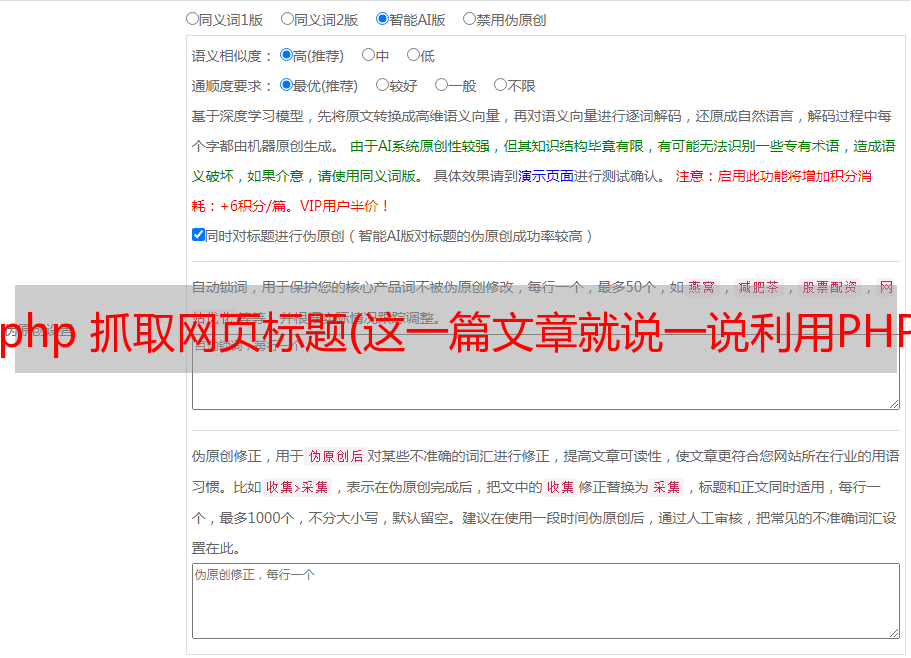Set 语义相似度 to 低
Image resolution: width=911 pixels, height=658 pixels.
(x=413, y=55)
